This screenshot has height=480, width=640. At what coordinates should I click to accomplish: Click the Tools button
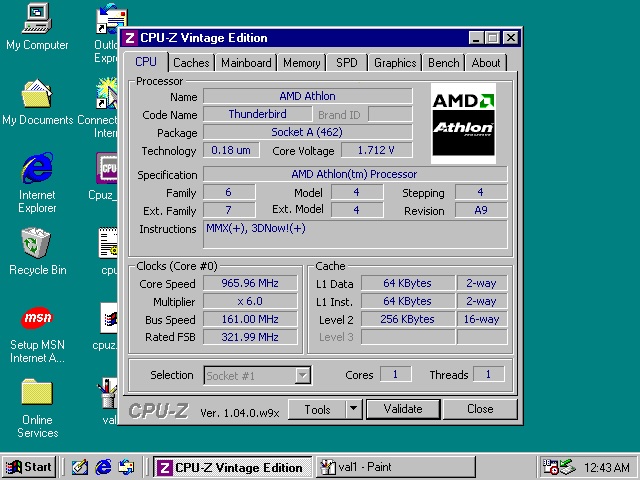click(x=317, y=409)
